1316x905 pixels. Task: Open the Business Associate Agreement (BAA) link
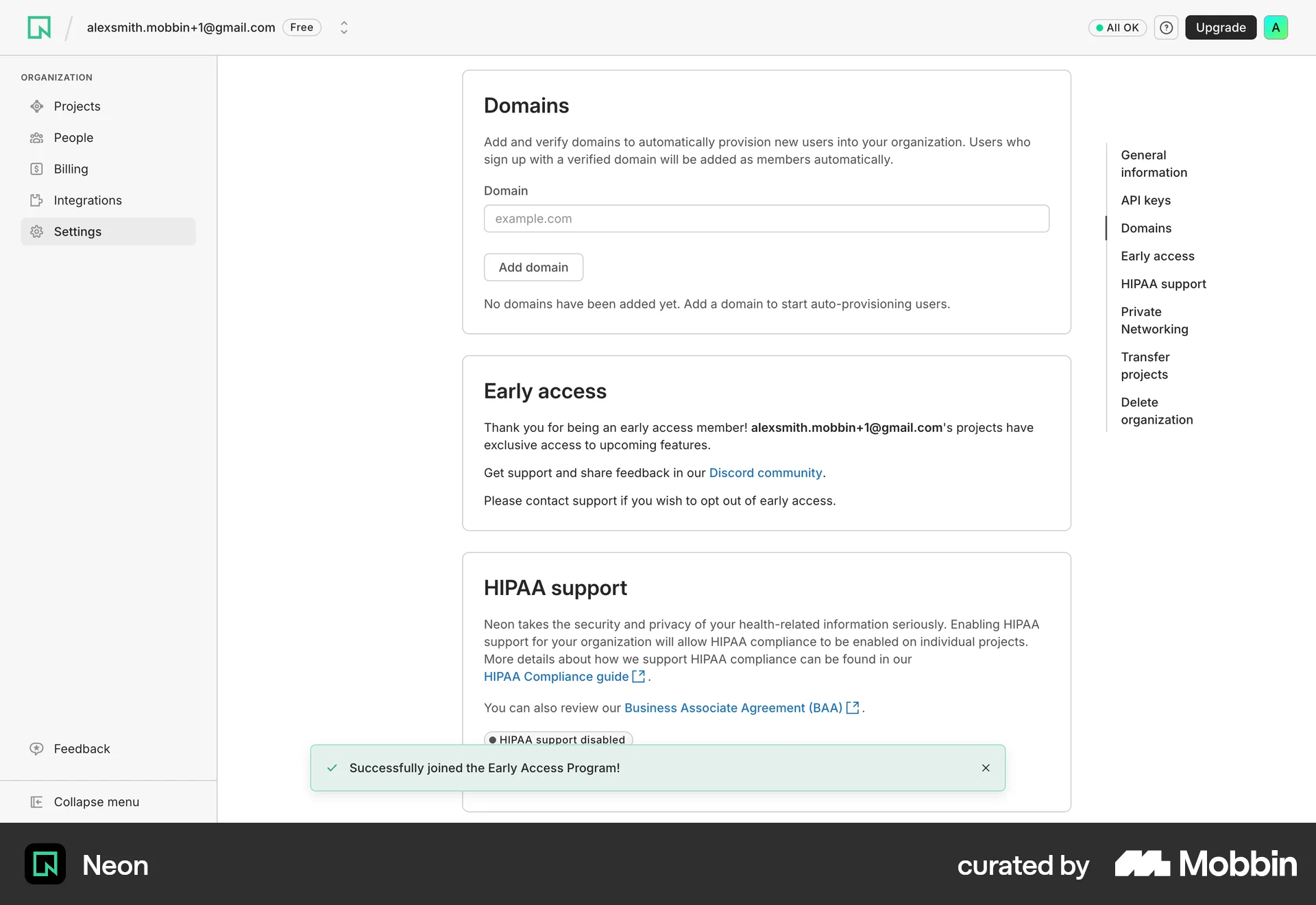(x=733, y=708)
